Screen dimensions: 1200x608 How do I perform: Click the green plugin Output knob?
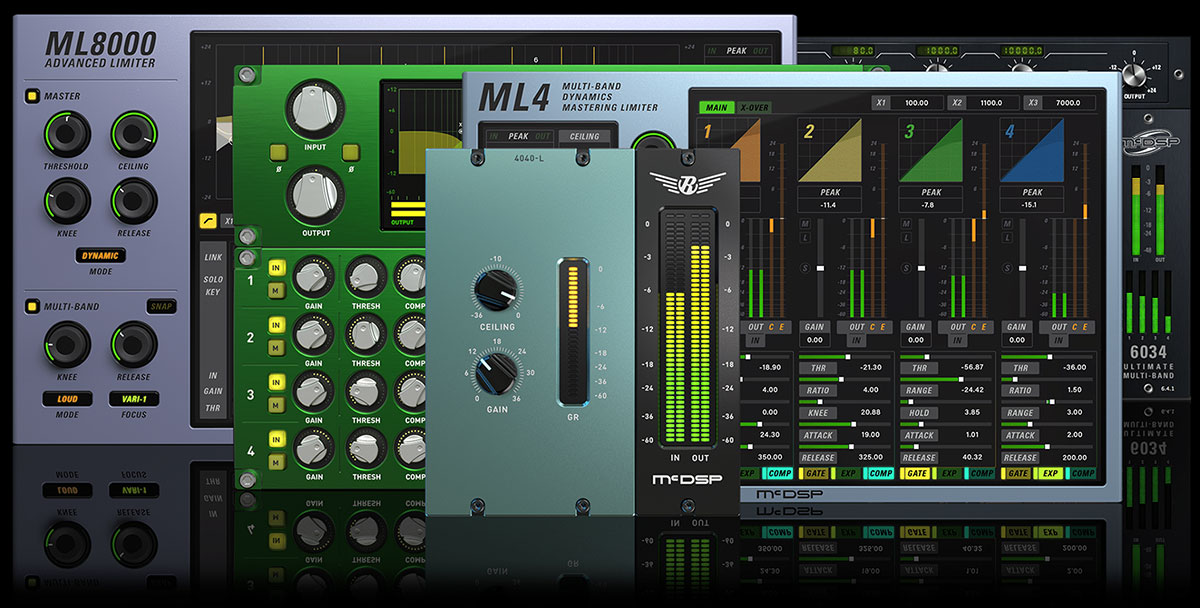click(314, 193)
